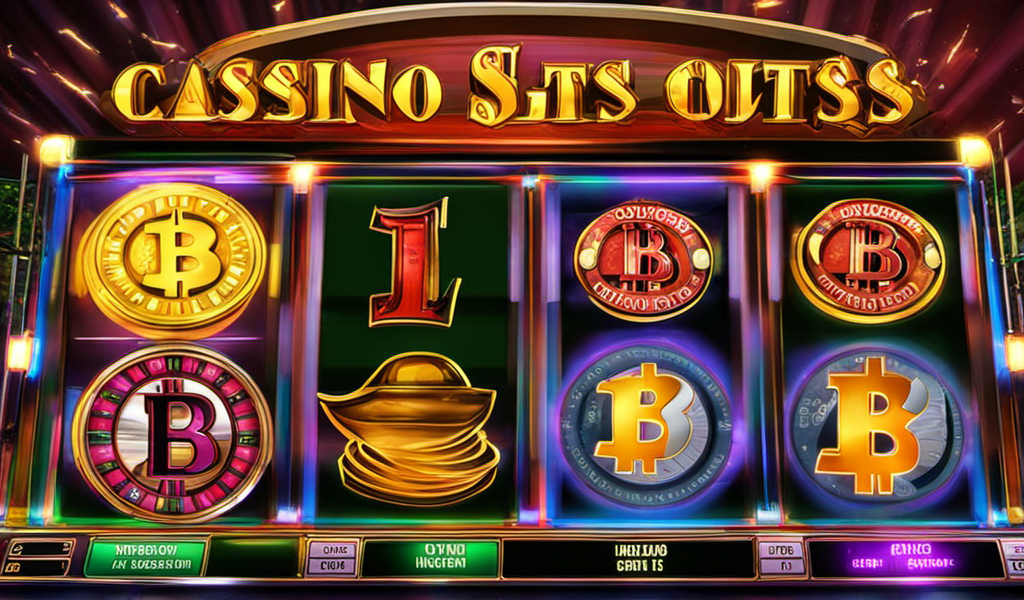The height and width of the screenshot is (600, 1024).
Task: Click the gold-rimmed red Bitcoin badge on fourth reel
Action: click(869, 260)
